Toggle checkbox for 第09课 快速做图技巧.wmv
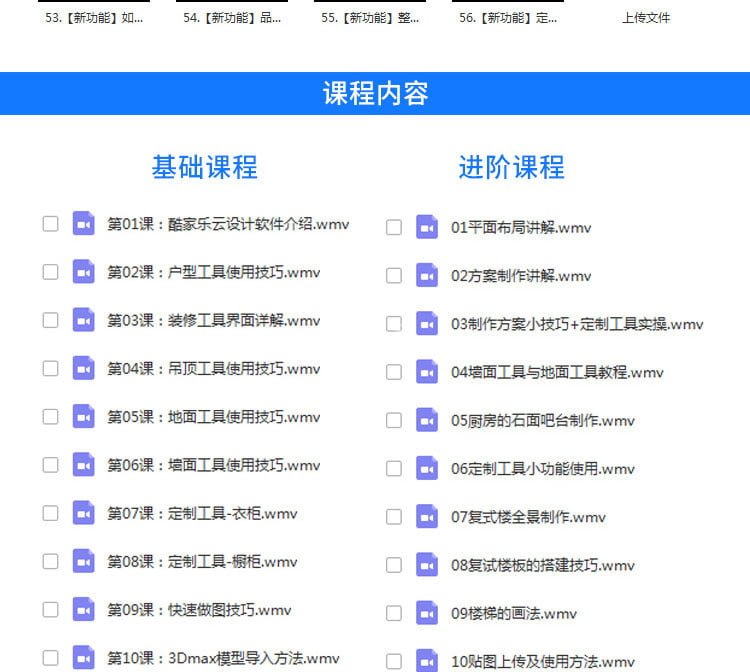750x672 pixels. pos(50,609)
